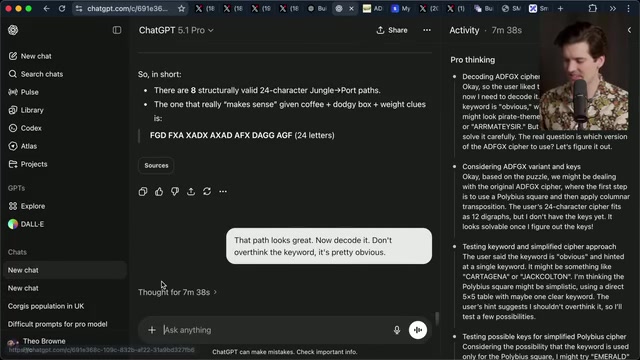The height and width of the screenshot is (360, 640).
Task: Switch to the SM browser tab
Action: point(511,9)
